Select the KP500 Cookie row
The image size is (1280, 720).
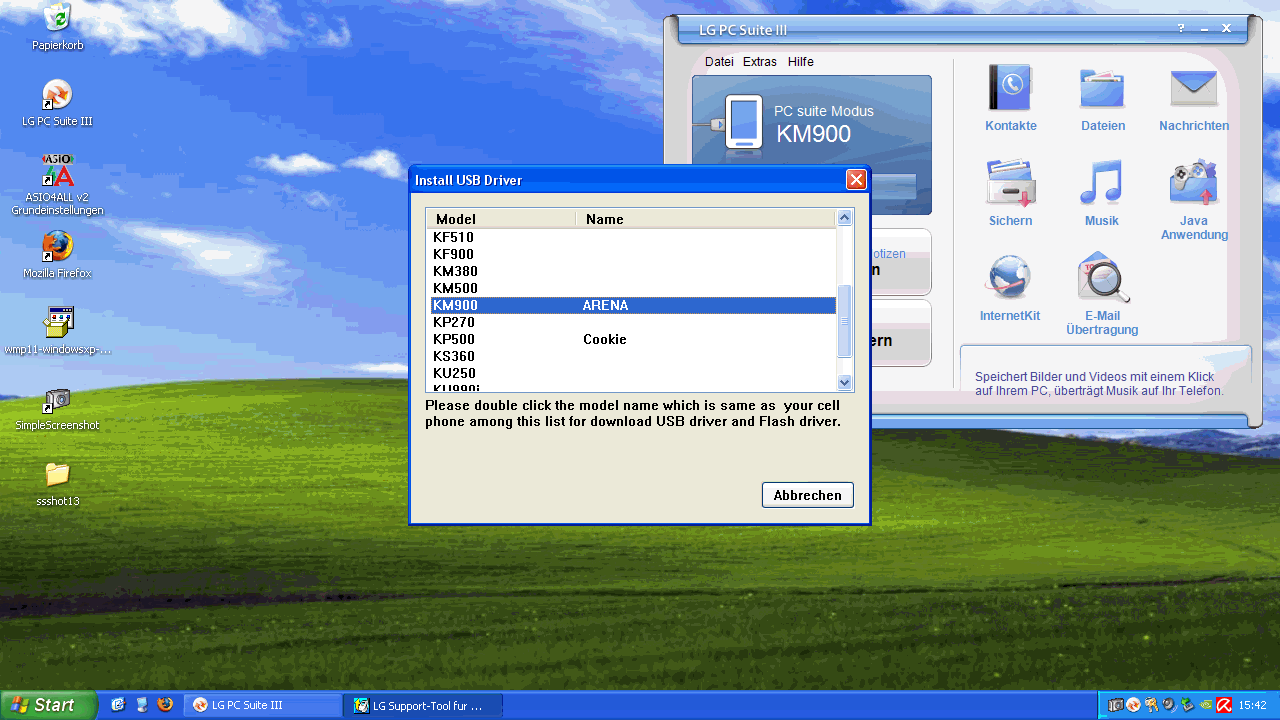click(x=633, y=339)
